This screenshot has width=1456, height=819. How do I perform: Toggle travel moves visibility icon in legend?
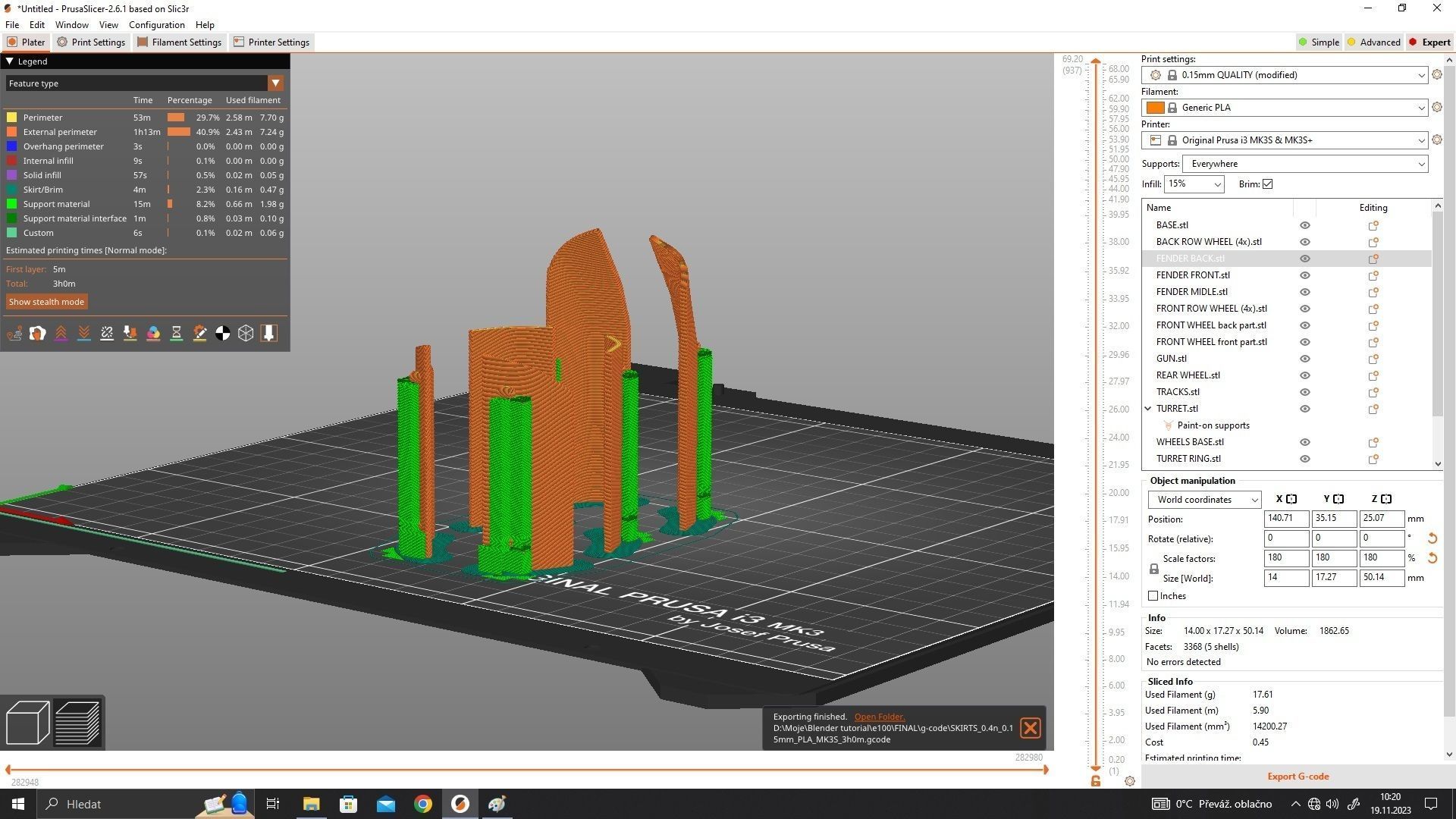click(14, 334)
